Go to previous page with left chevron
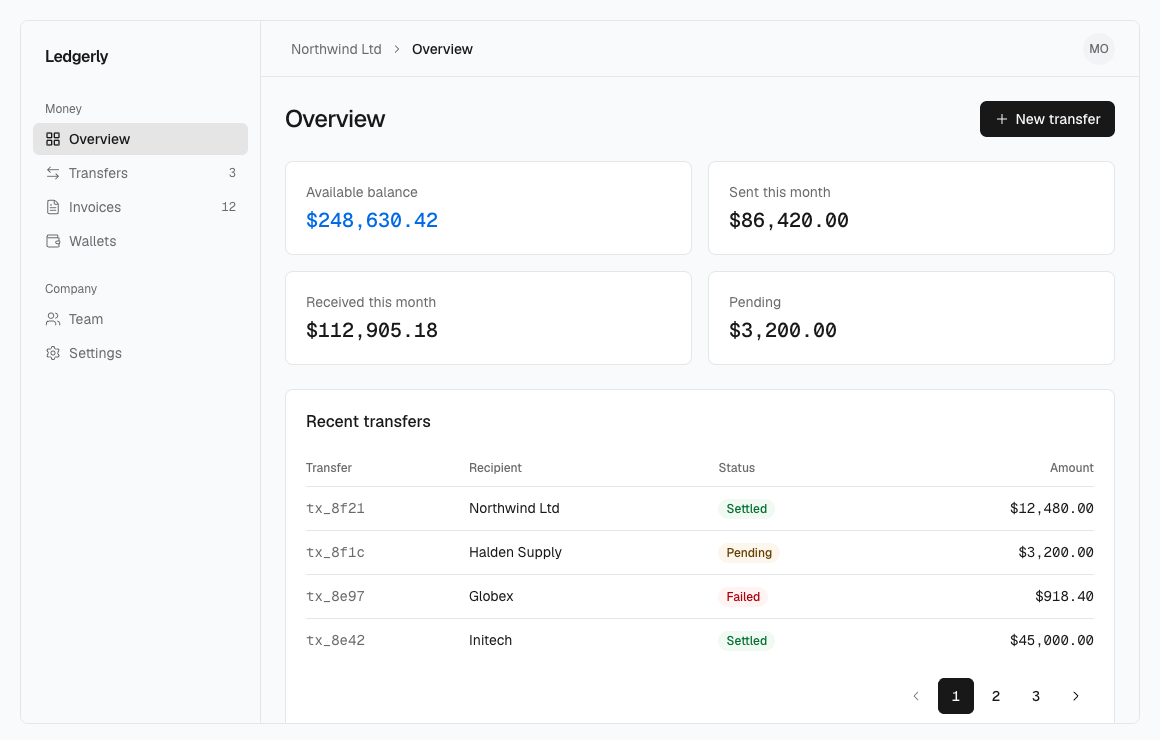The width and height of the screenshot is (1160, 740). [x=916, y=696]
